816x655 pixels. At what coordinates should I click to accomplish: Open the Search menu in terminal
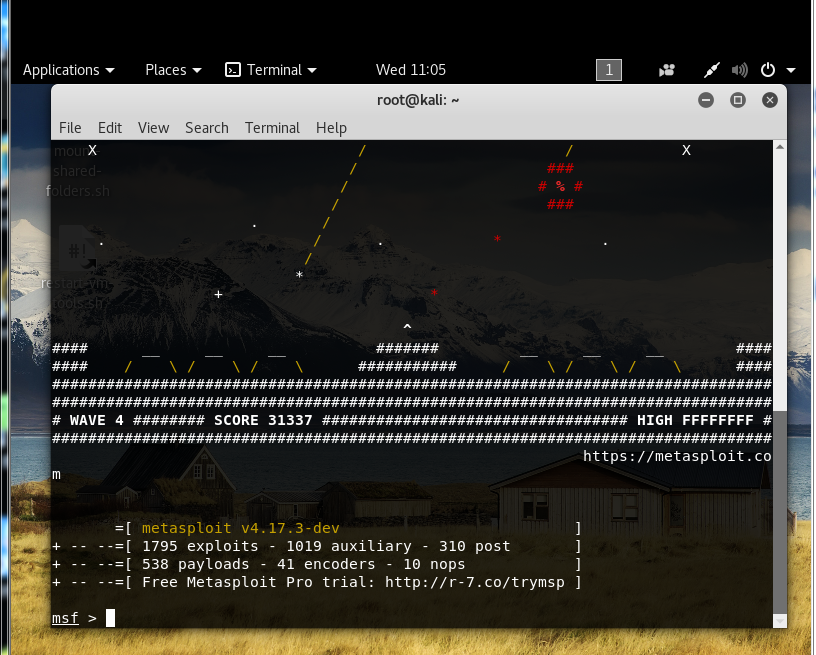click(x=207, y=128)
